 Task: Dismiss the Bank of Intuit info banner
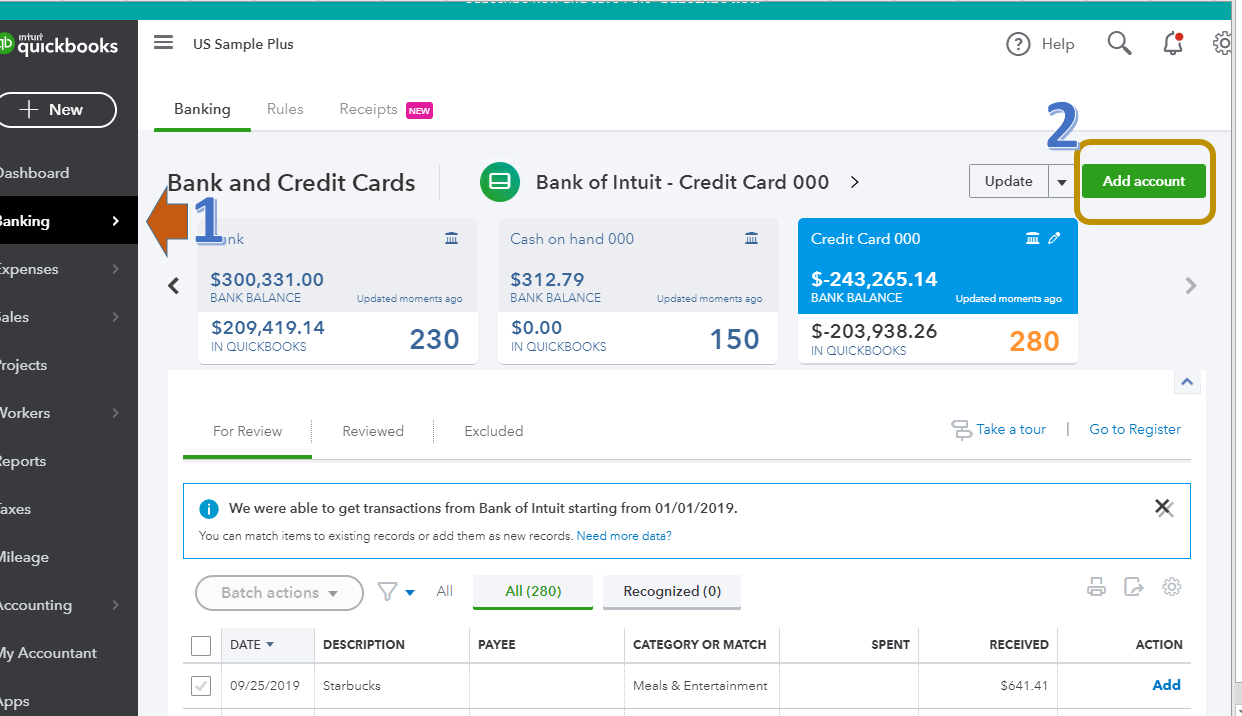[1163, 508]
